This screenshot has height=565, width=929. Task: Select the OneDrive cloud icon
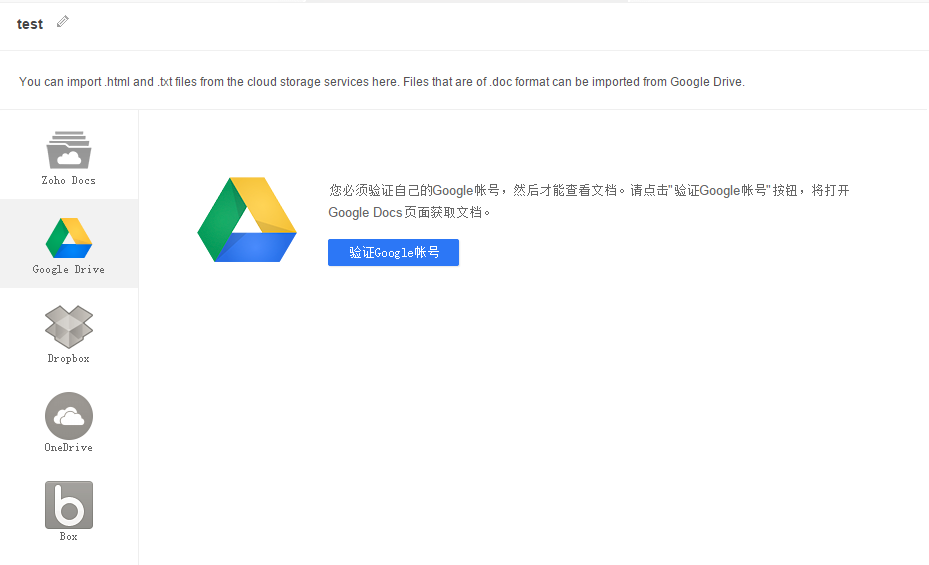pyautogui.click(x=69, y=416)
